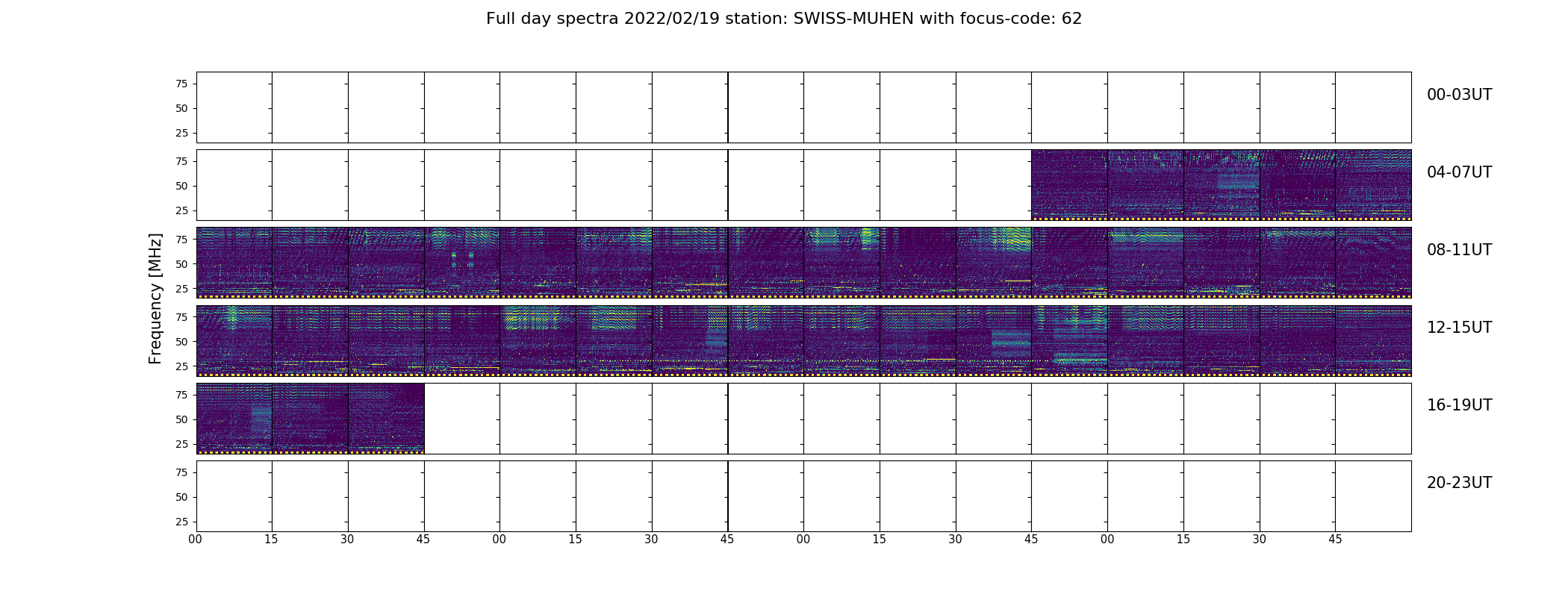Click the 50 tick label of 20-23UT row
This screenshot has height=597, width=1568.
(x=181, y=497)
